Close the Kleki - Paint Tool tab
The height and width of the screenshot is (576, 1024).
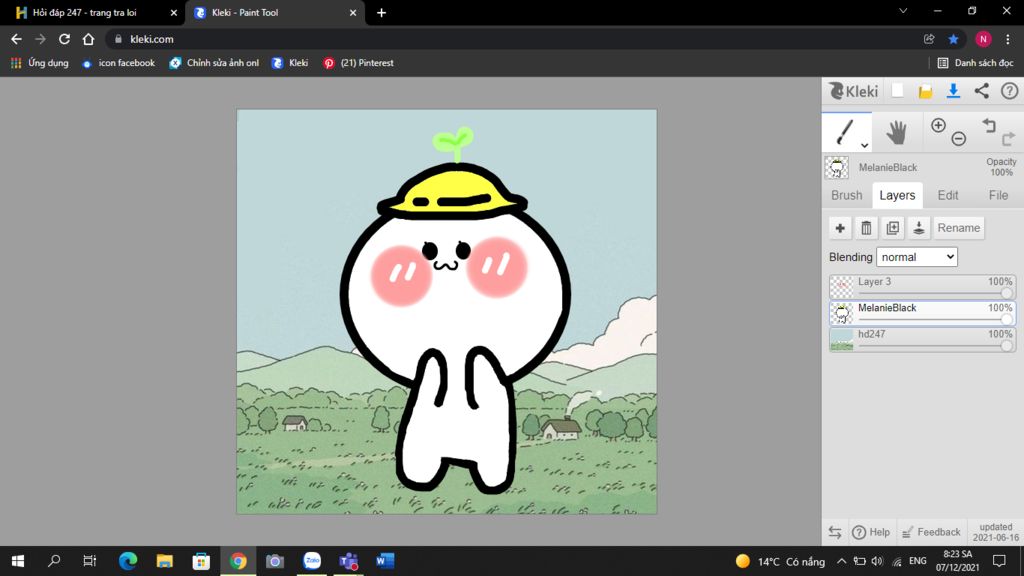pos(353,12)
